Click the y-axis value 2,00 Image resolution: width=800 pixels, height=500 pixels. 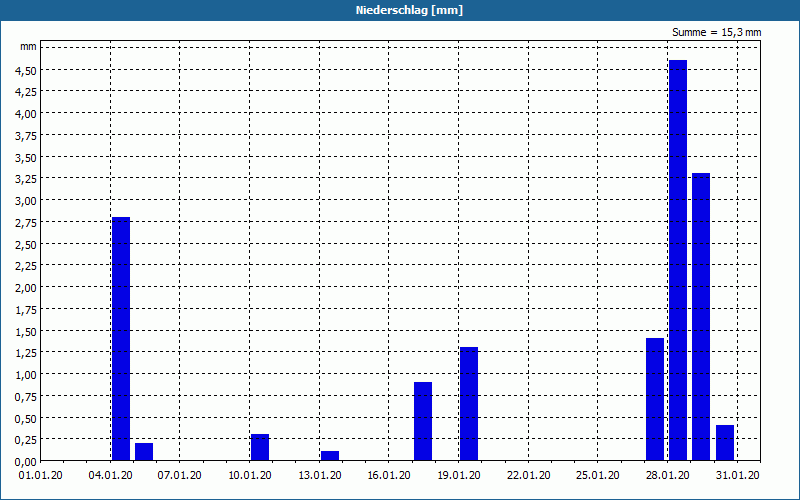pos(26,288)
